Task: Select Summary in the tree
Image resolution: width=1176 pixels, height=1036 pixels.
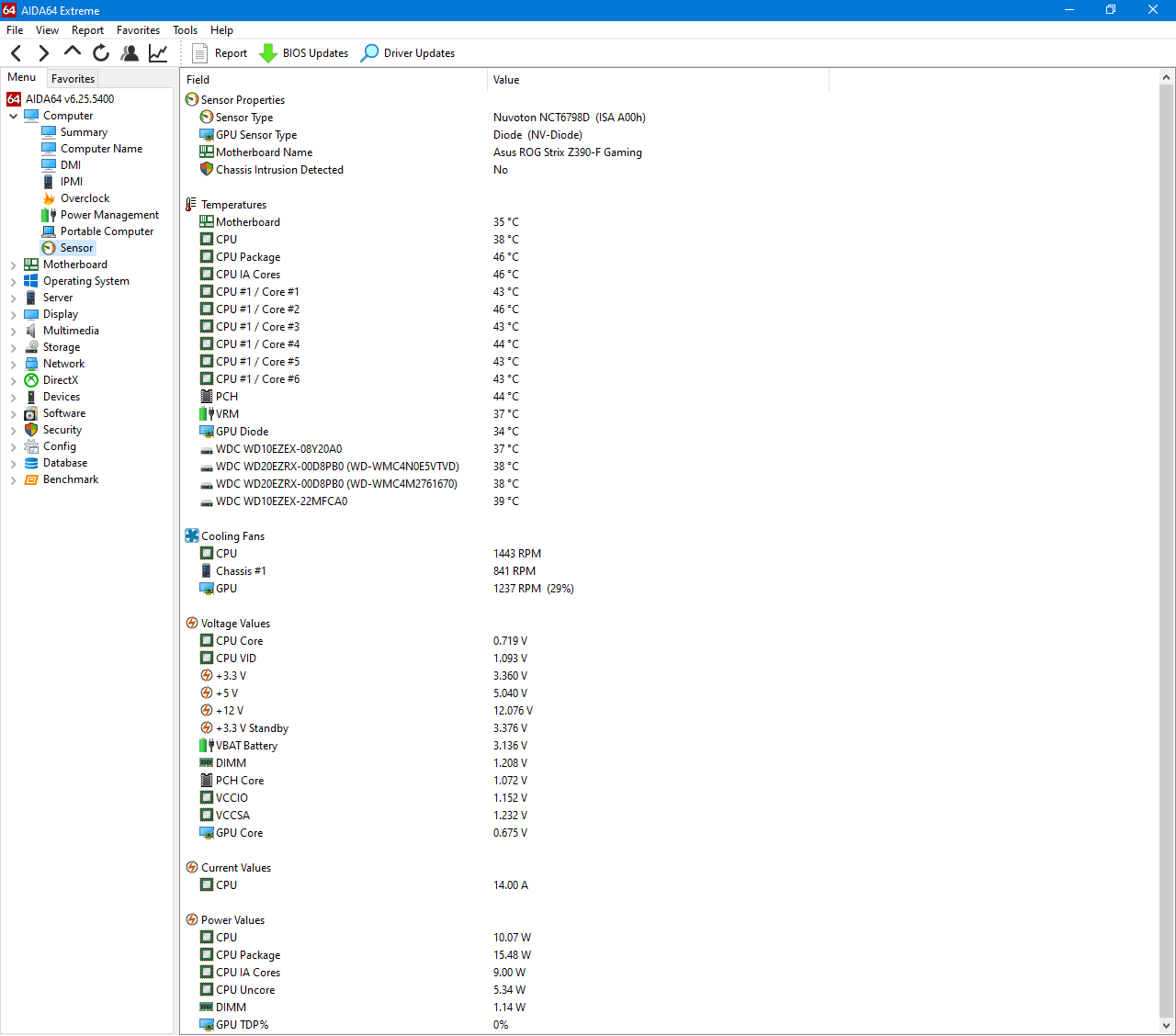Action: (x=84, y=132)
